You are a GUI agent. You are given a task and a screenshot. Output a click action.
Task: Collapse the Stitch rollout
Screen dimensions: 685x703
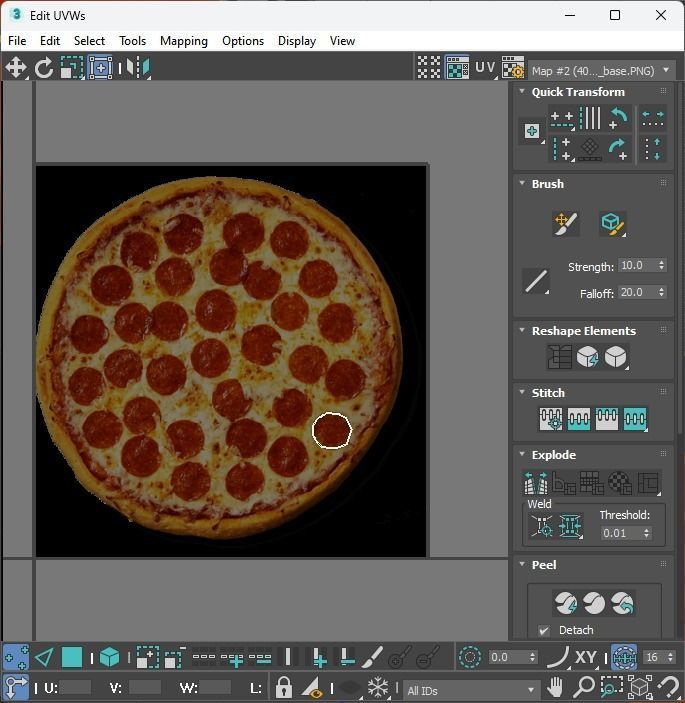(x=522, y=392)
